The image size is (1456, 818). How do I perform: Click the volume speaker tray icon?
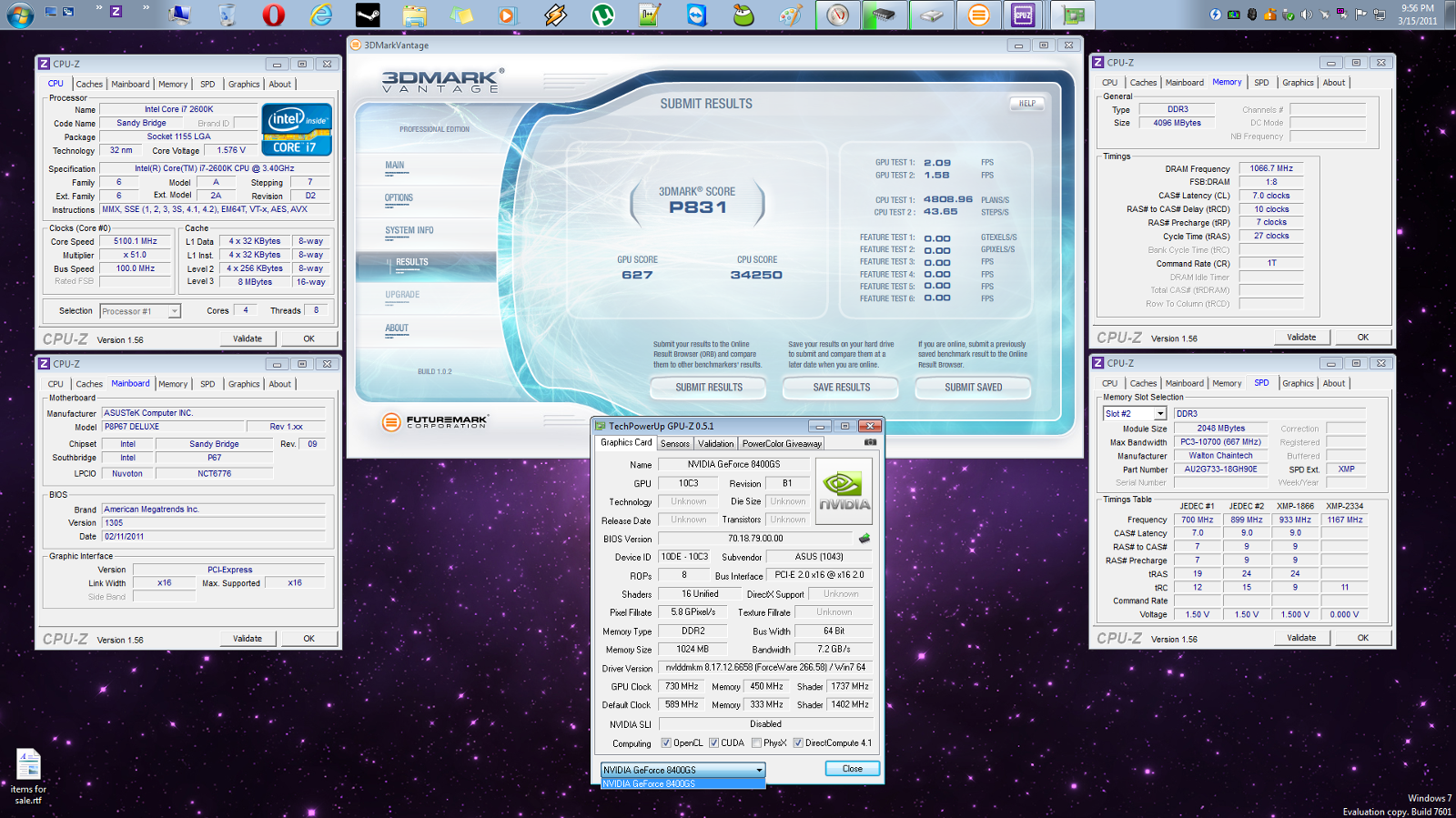pyautogui.click(x=1307, y=15)
